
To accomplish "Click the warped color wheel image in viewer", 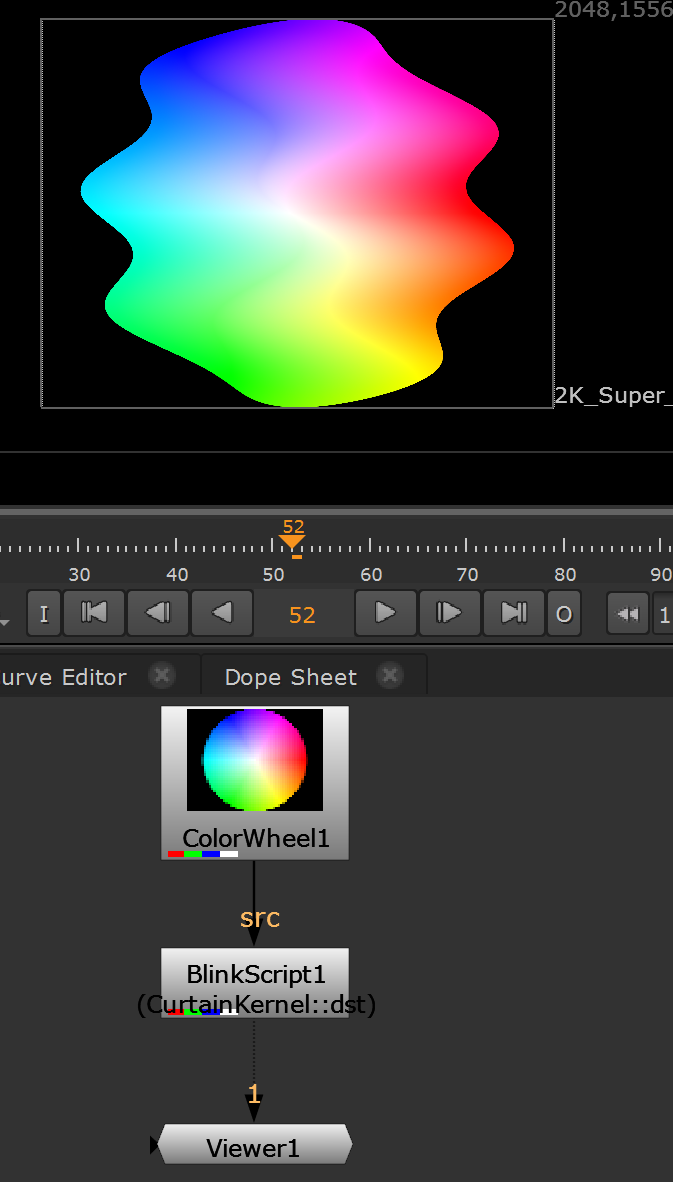I will [297, 213].
